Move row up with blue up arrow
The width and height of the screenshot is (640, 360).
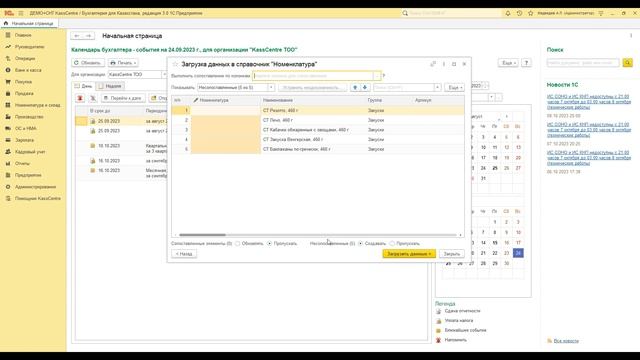[355, 87]
